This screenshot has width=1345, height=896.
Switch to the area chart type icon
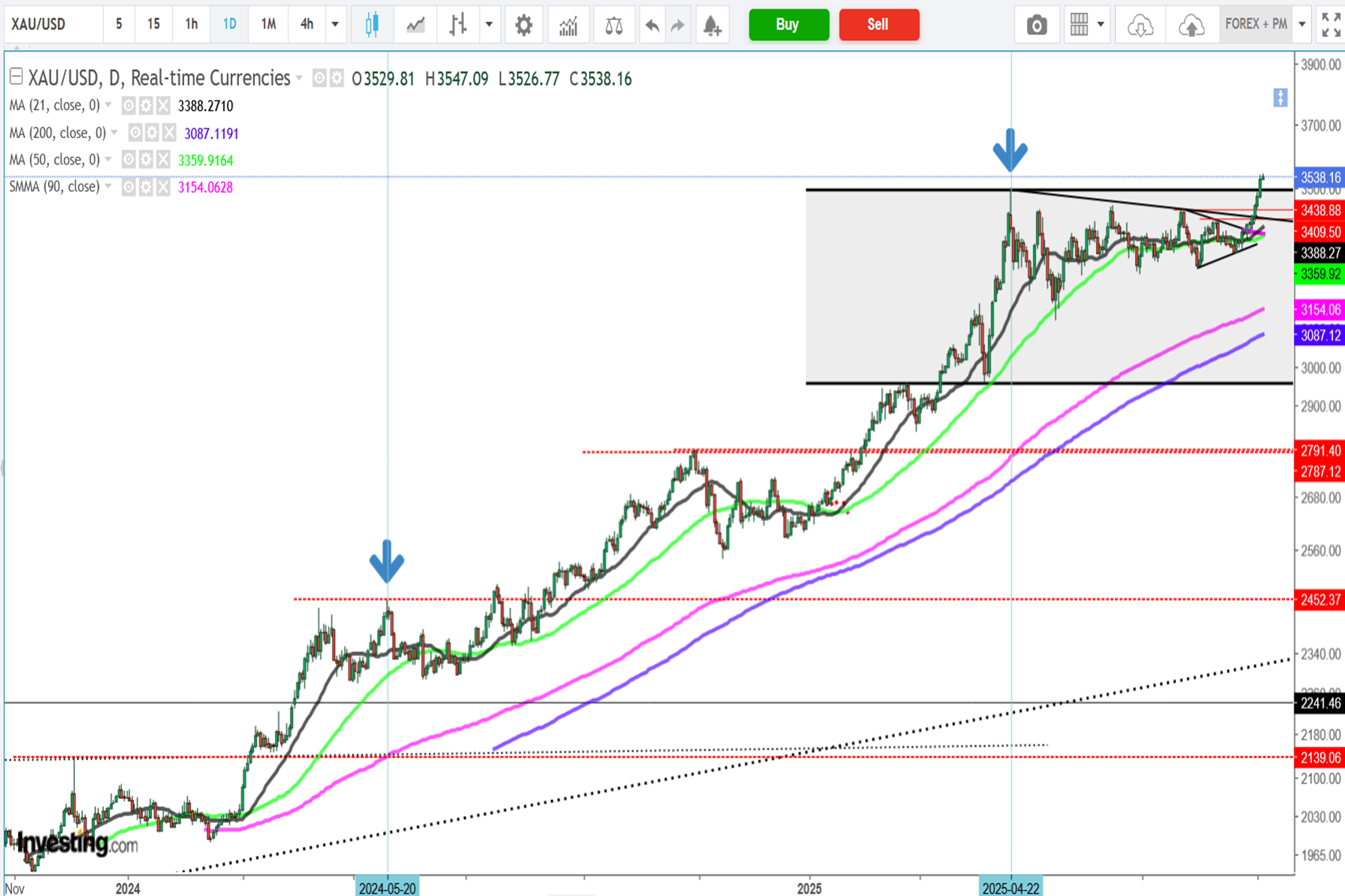415,25
